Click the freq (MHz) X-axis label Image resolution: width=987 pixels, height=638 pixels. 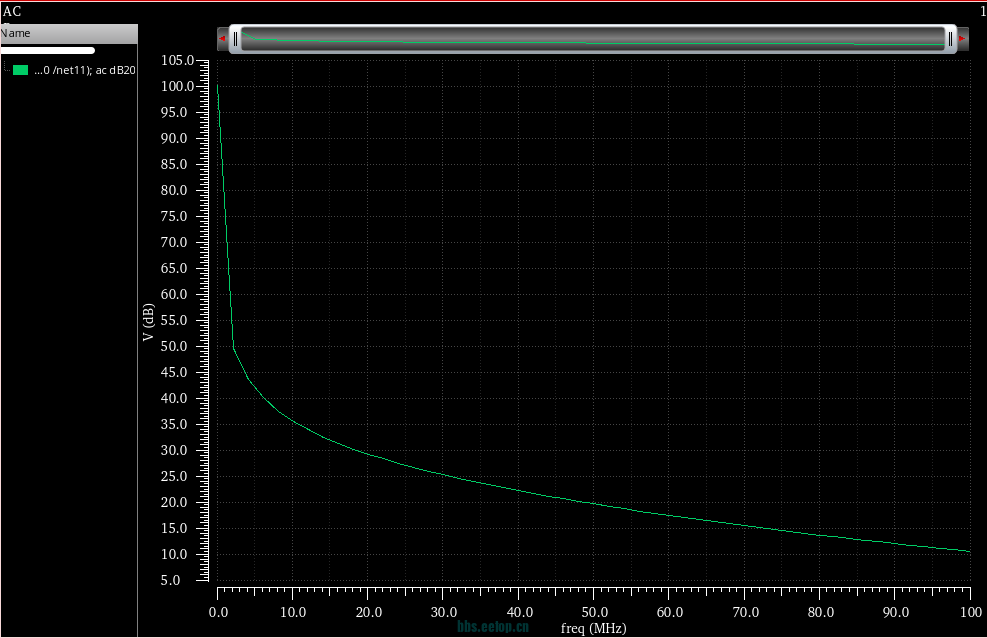tap(593, 628)
